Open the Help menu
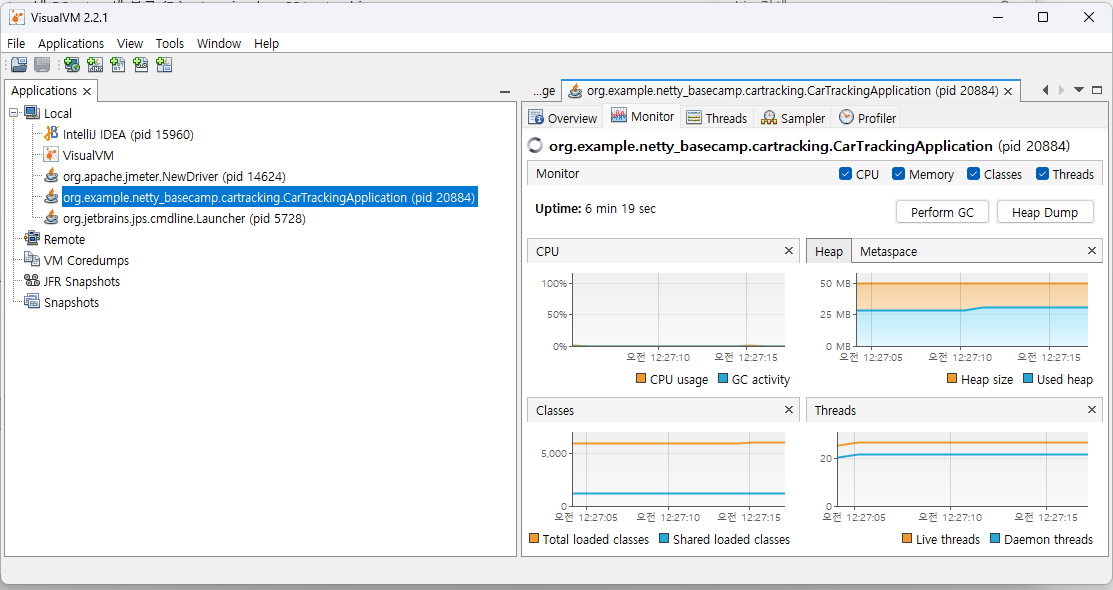Screen dimensions: 1113x590 click(x=266, y=43)
